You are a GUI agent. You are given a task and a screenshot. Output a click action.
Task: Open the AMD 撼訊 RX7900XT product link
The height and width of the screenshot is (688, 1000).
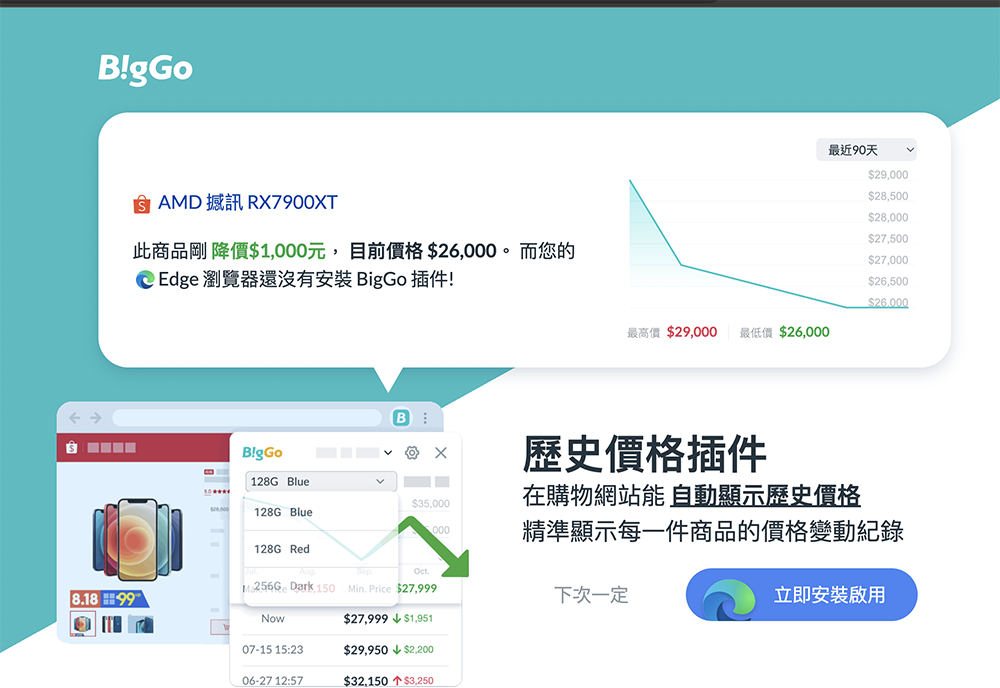(x=247, y=202)
